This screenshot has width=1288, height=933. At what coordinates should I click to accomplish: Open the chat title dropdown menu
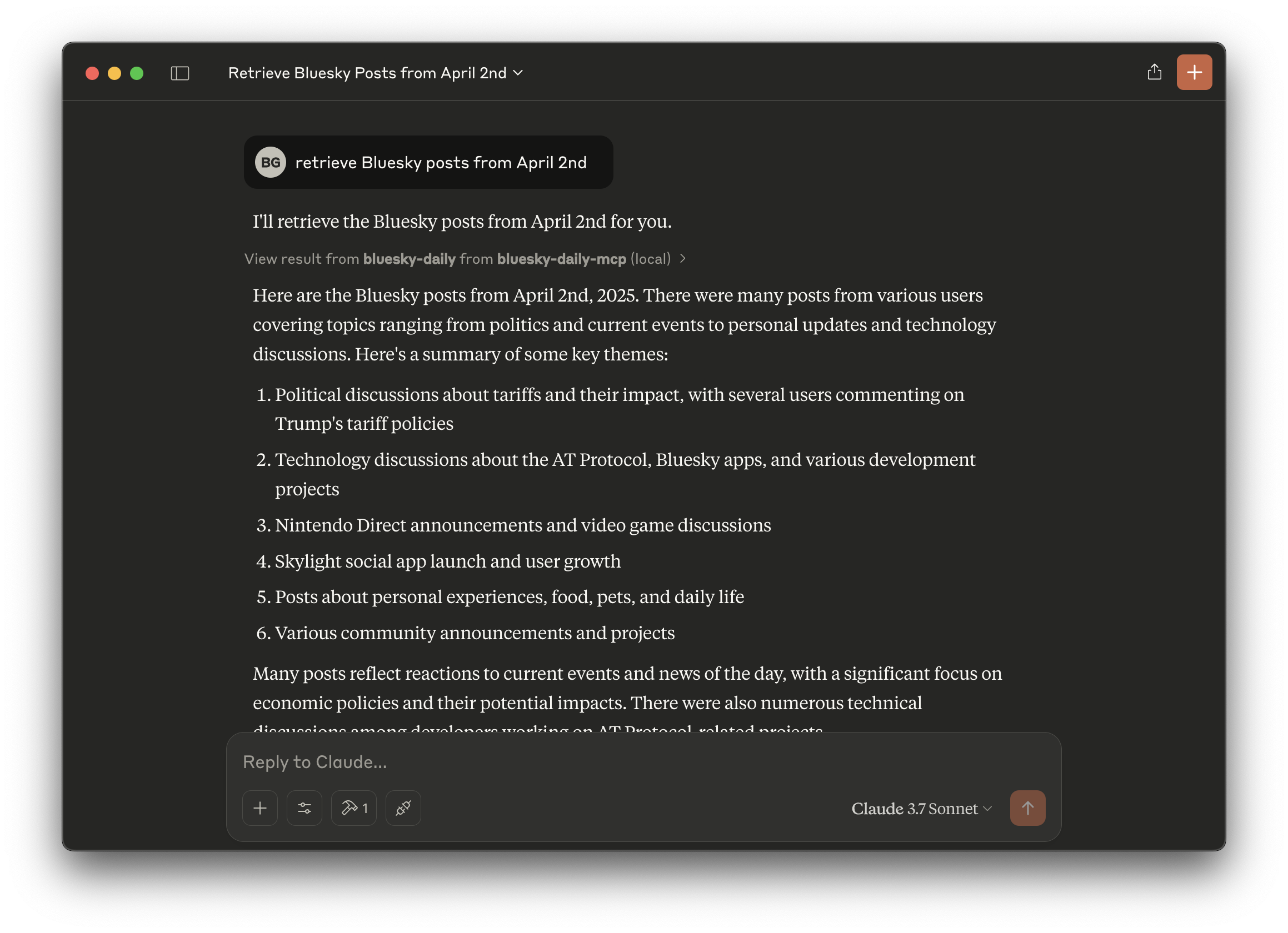pos(376,73)
